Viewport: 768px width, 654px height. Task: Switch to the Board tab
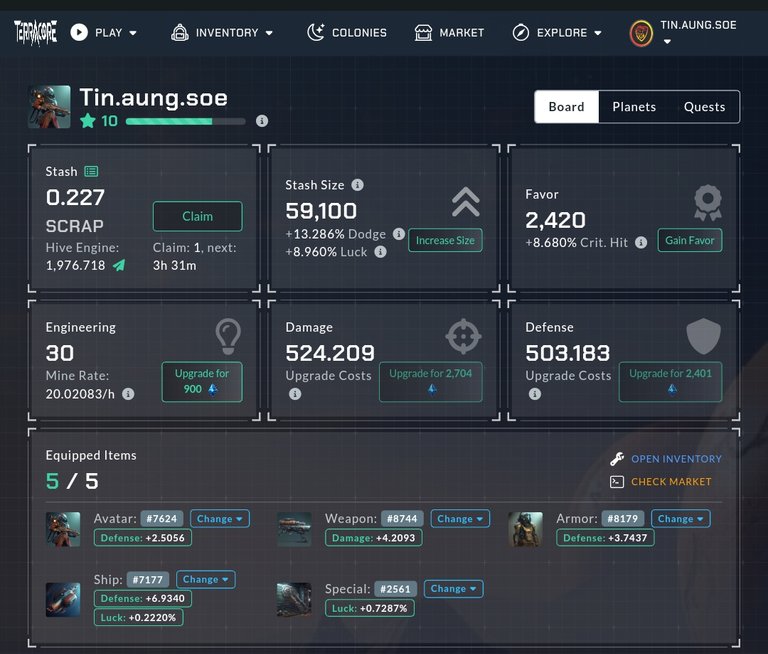(x=566, y=107)
